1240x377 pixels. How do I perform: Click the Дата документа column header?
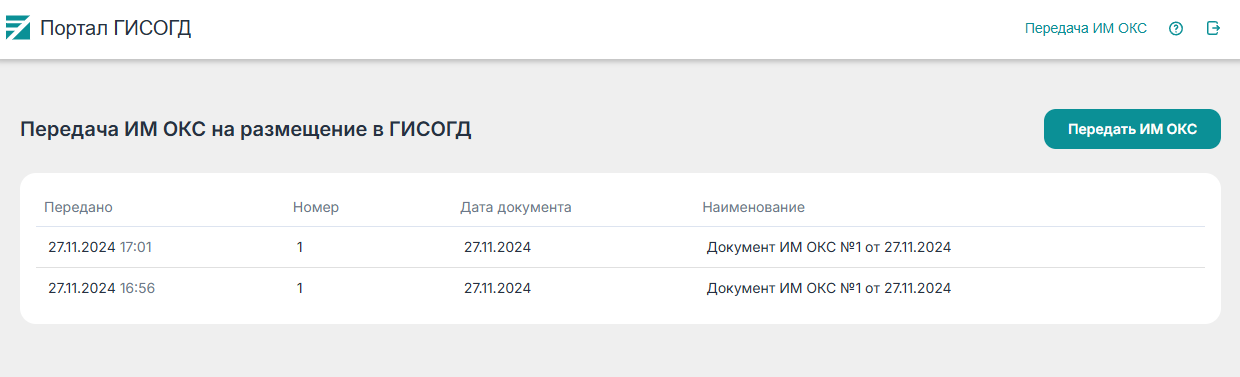(x=516, y=207)
